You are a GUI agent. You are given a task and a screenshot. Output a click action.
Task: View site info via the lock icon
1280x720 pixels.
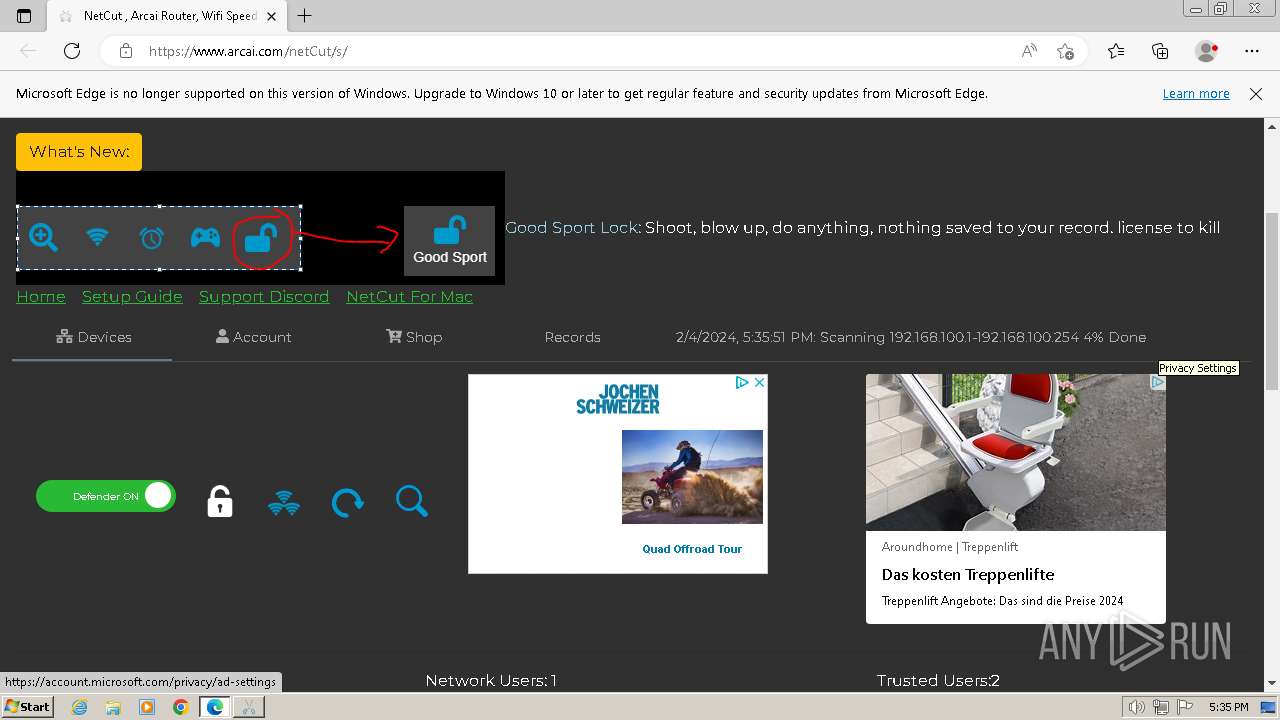pos(126,51)
